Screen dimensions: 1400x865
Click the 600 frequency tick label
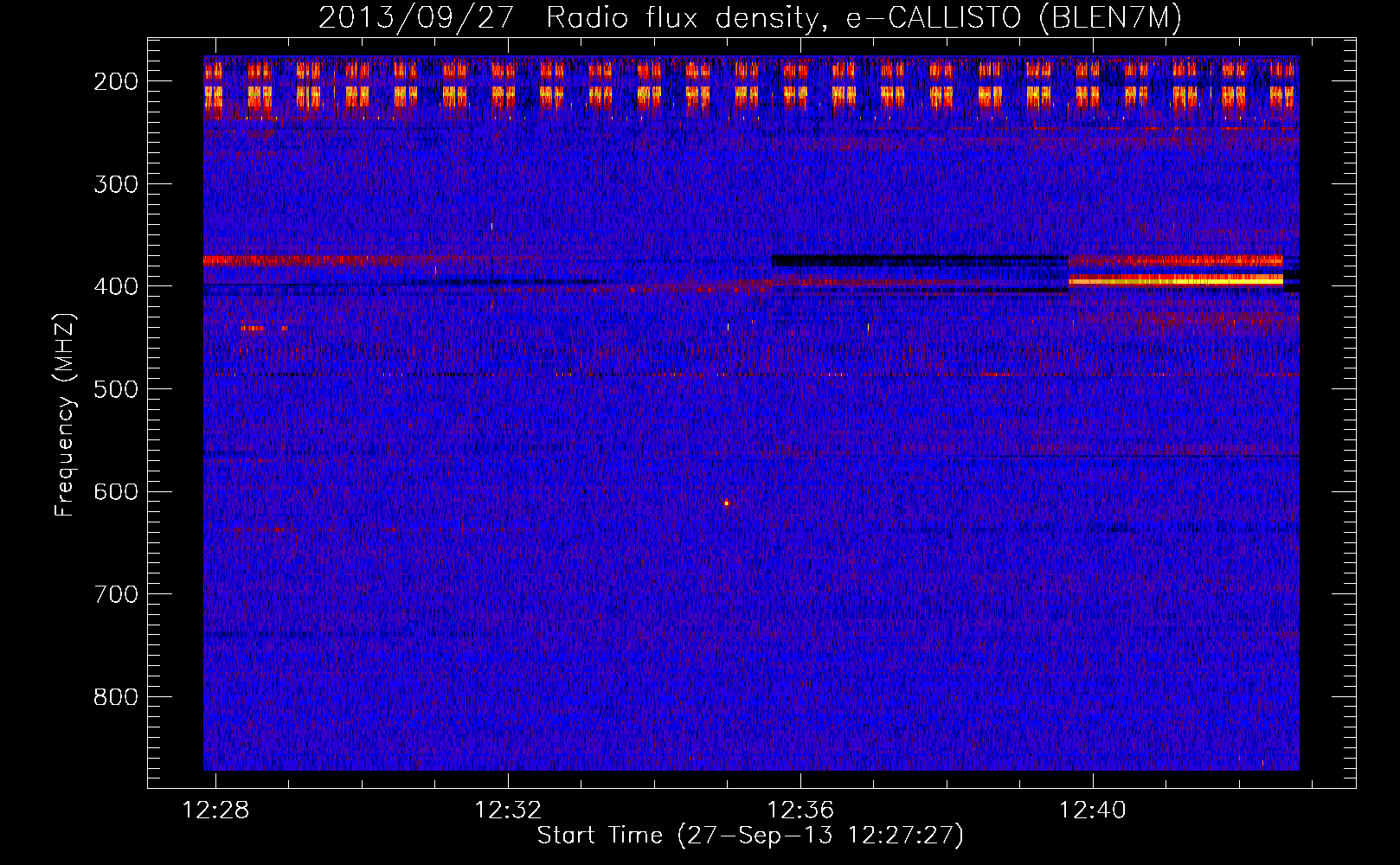click(115, 491)
